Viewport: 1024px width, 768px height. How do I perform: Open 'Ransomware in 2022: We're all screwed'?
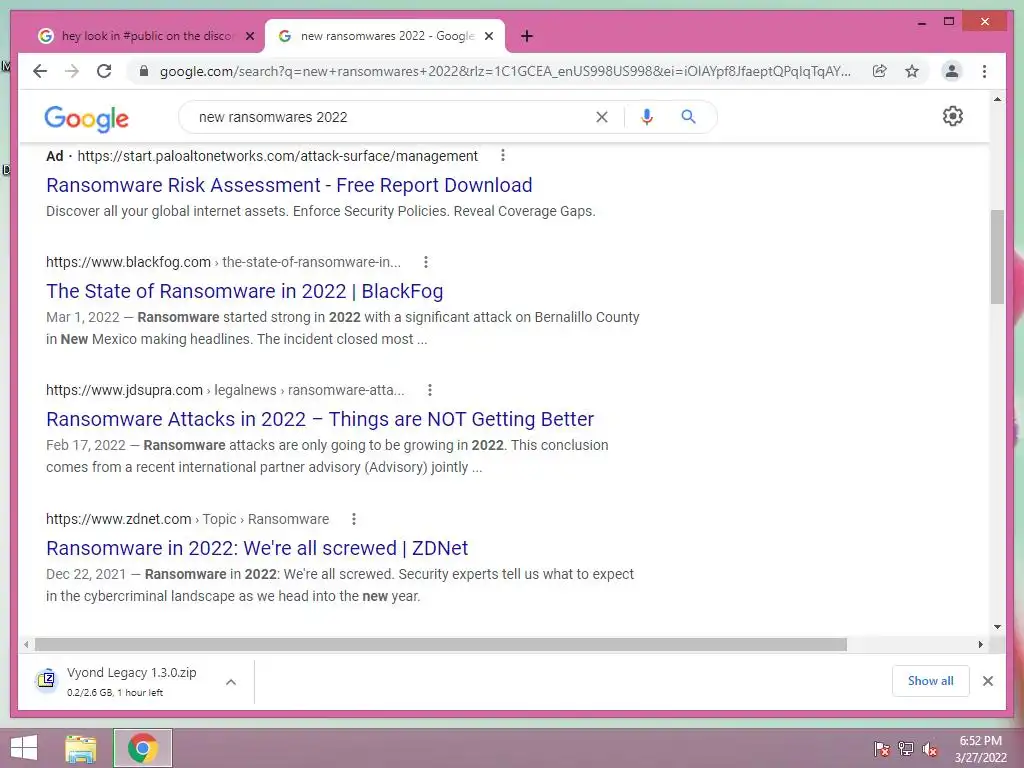tap(257, 548)
